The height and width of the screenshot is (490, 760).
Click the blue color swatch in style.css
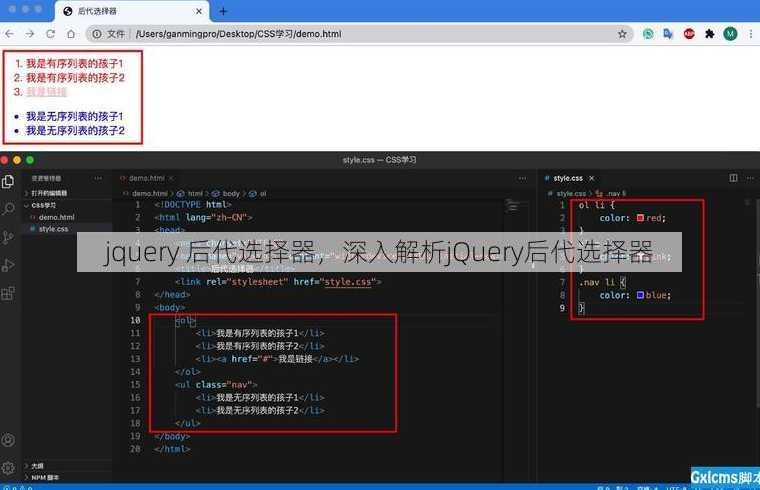coord(640,295)
